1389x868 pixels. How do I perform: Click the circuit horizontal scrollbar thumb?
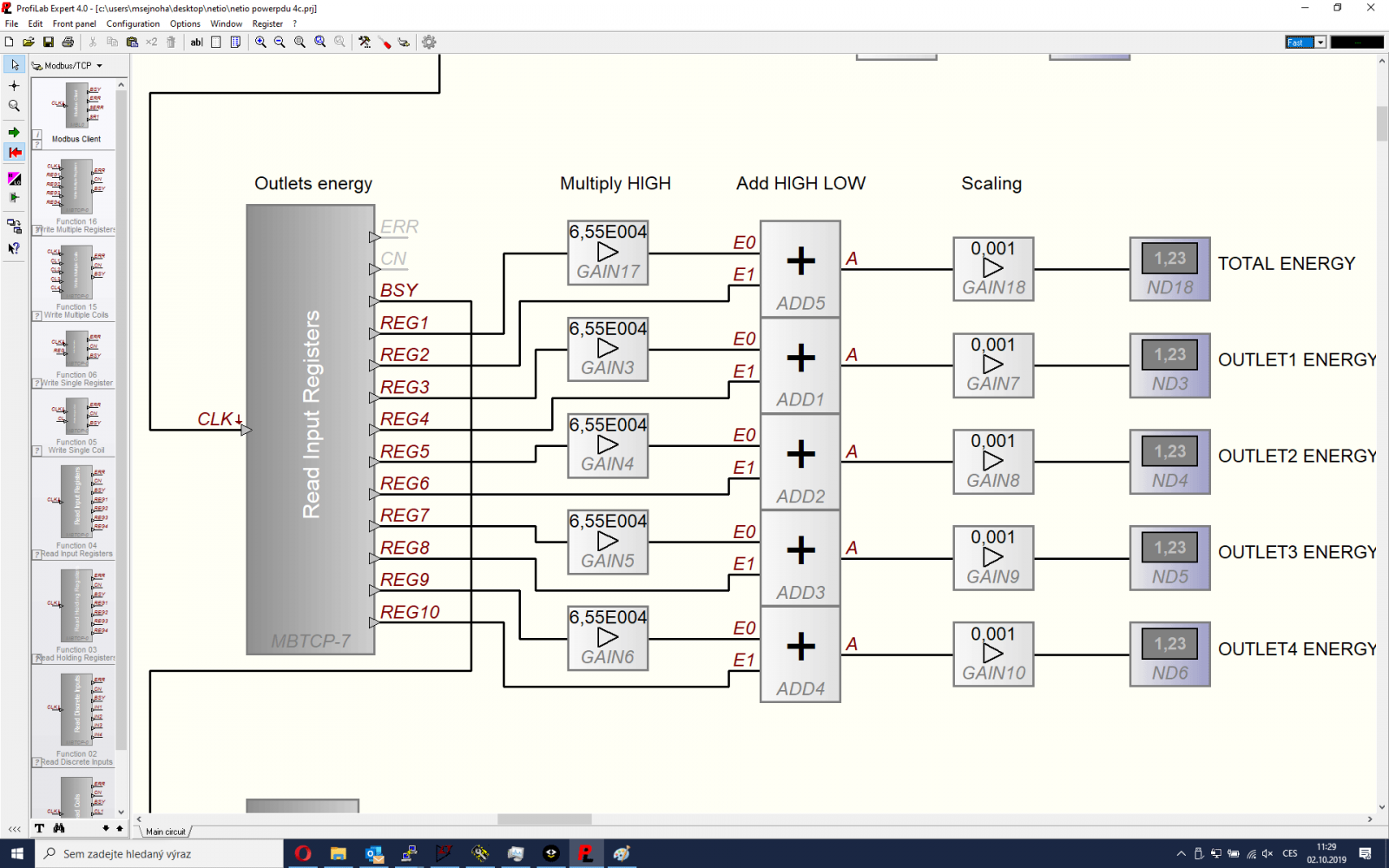point(544,819)
